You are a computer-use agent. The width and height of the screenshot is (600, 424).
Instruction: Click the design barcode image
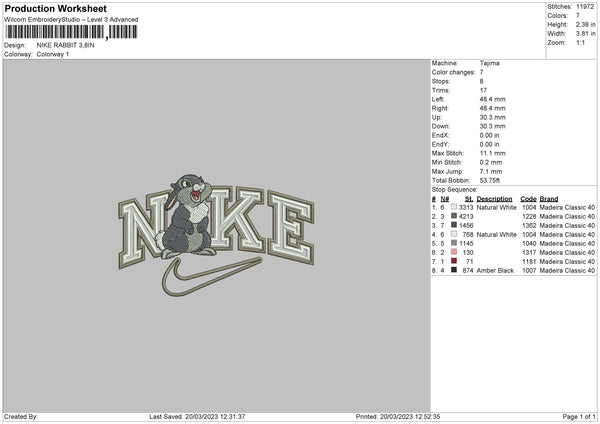(71, 32)
